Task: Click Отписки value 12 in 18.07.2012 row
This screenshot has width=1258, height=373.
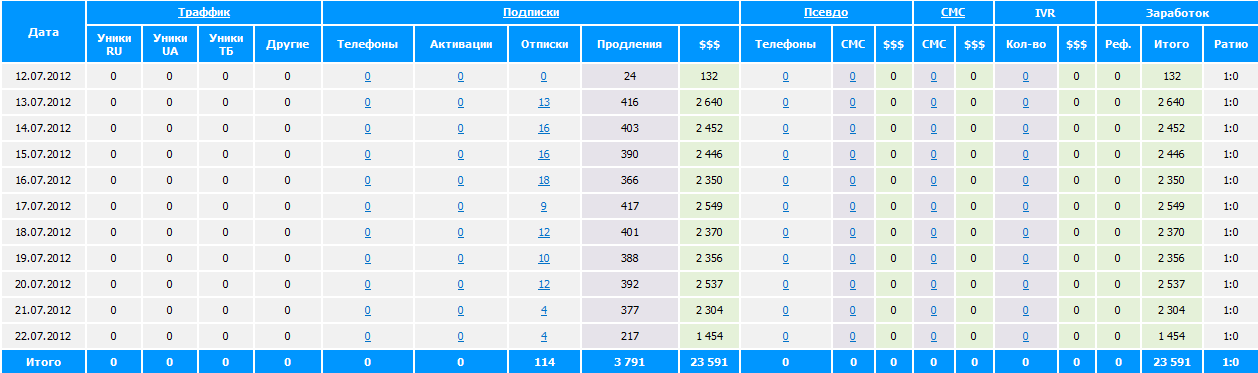Action: click(544, 232)
